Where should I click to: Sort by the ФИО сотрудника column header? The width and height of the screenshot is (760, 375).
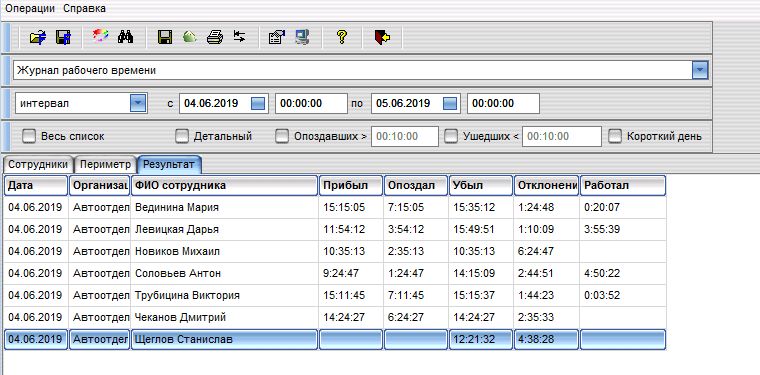coord(224,186)
